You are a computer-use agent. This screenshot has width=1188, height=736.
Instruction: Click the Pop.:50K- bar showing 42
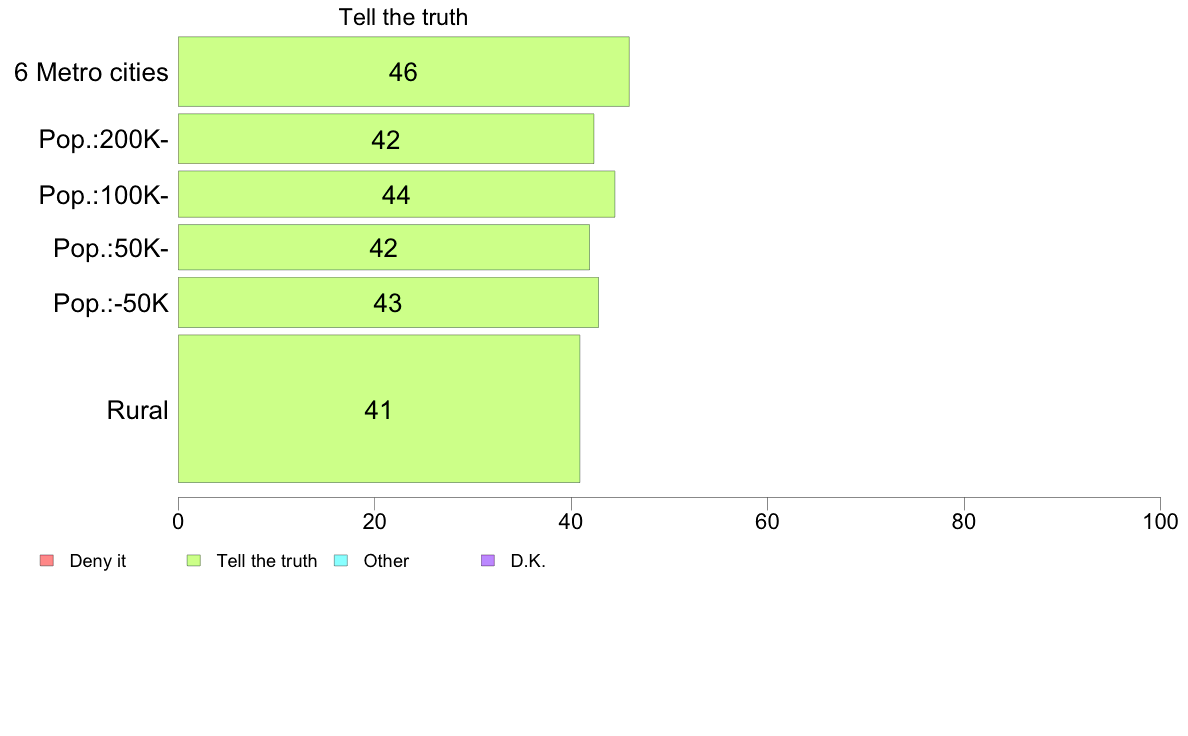pos(384,247)
